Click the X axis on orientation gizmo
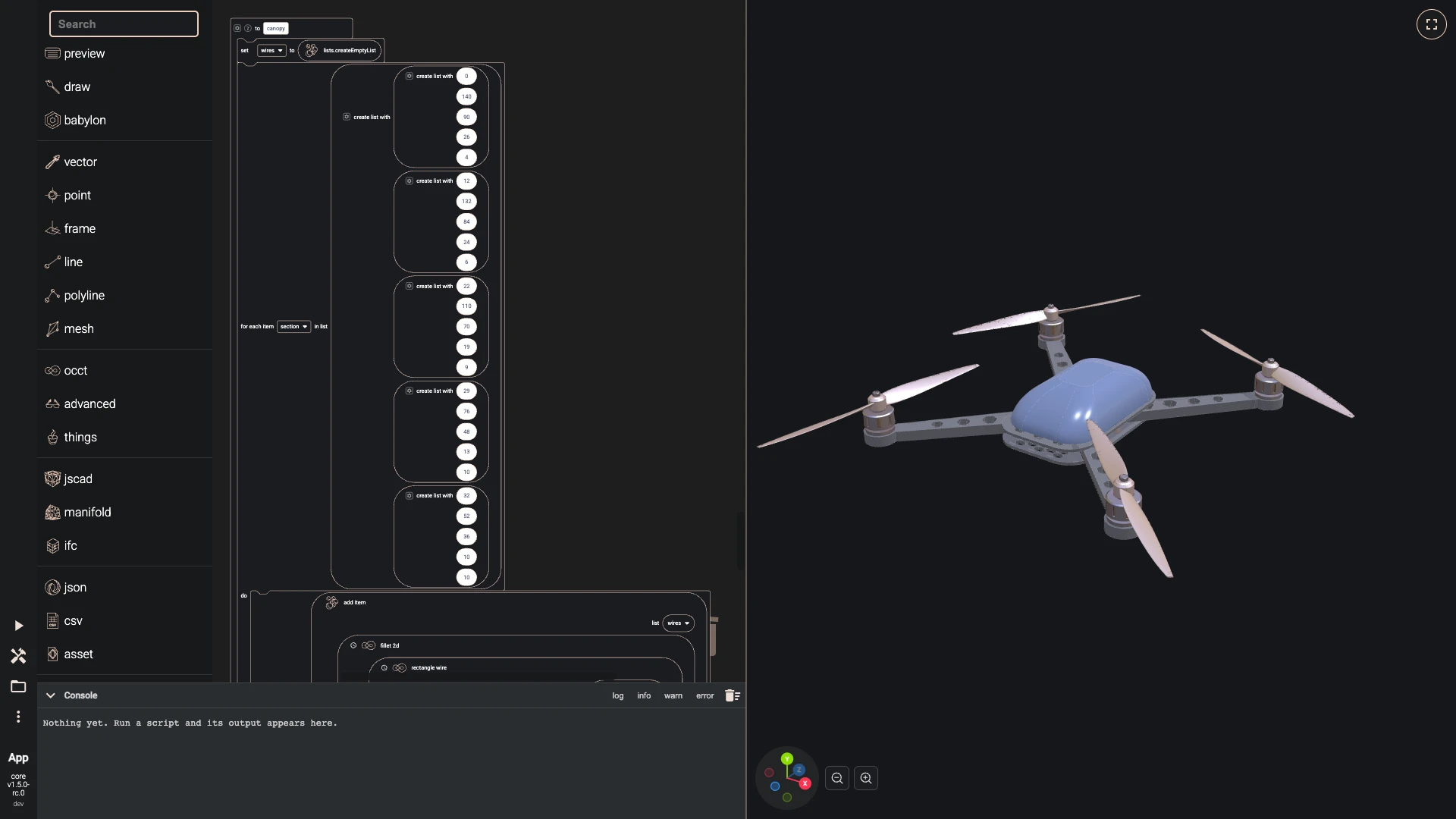 point(805,783)
